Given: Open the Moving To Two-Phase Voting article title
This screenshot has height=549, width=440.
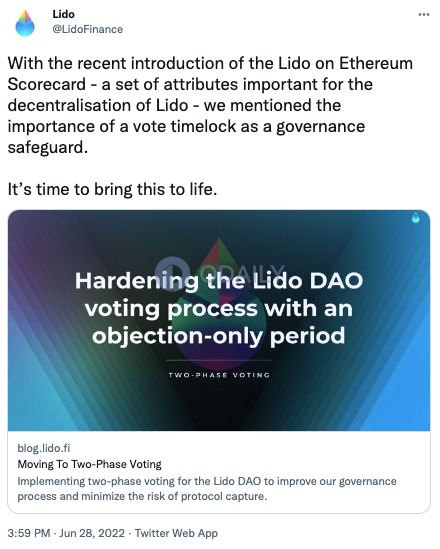Looking at the screenshot, I should (x=90, y=464).
